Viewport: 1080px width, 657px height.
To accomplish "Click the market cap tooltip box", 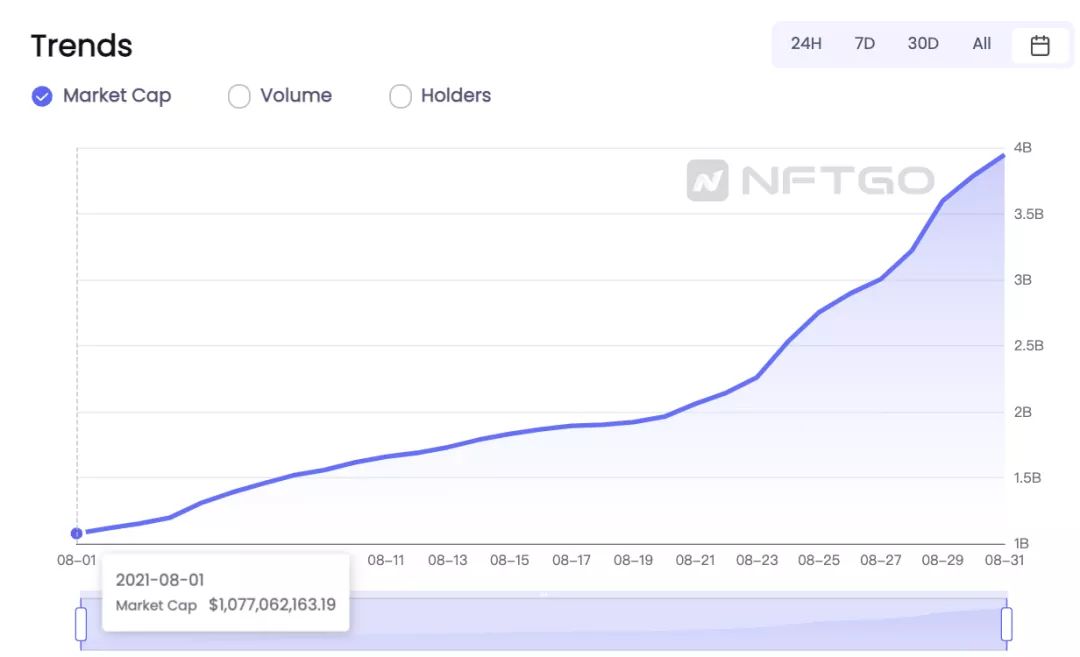I will pos(226,593).
